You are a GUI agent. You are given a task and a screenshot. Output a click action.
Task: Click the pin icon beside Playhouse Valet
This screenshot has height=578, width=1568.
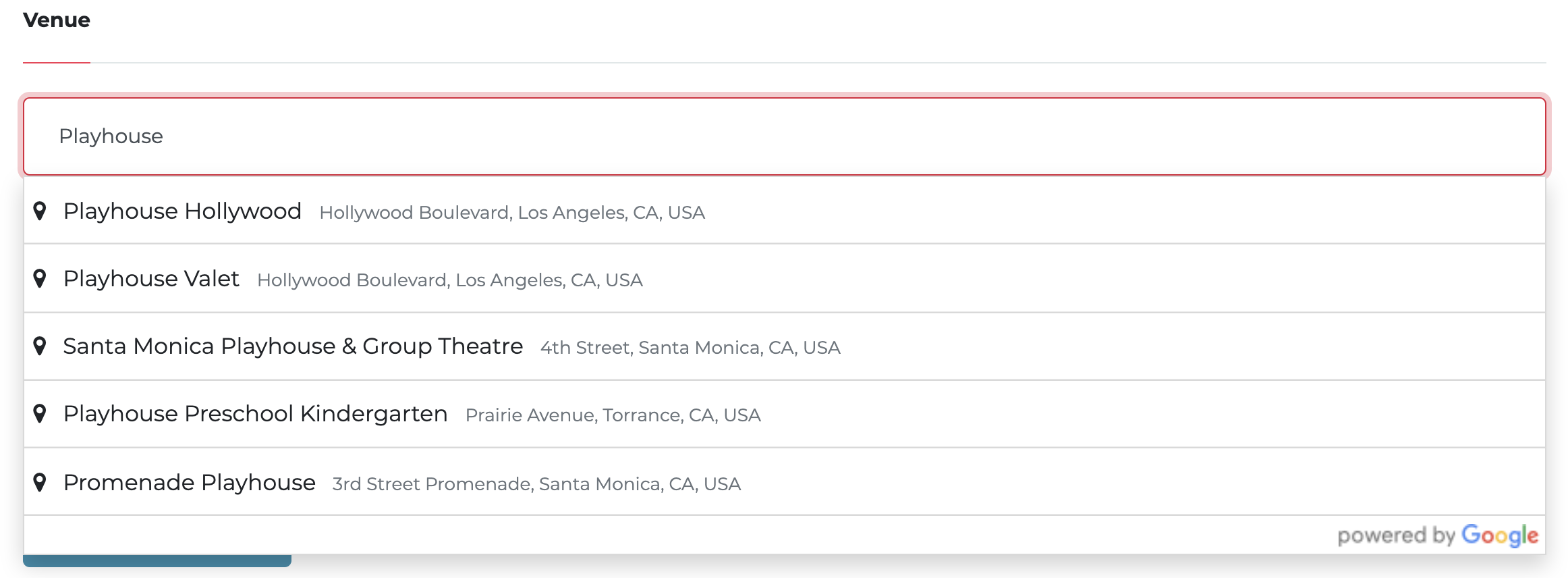(40, 279)
